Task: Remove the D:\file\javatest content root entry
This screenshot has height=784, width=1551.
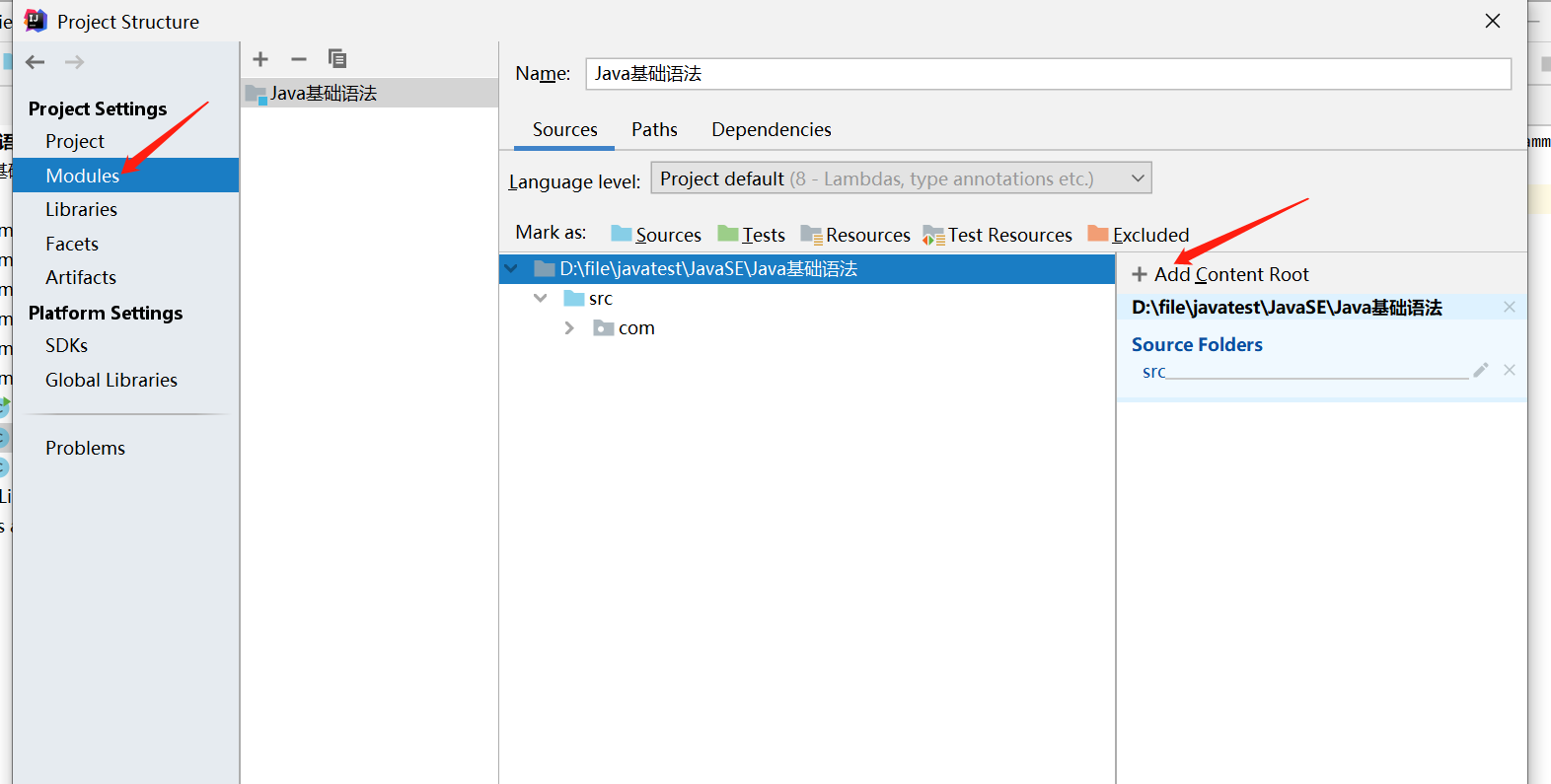Action: pyautogui.click(x=1510, y=307)
